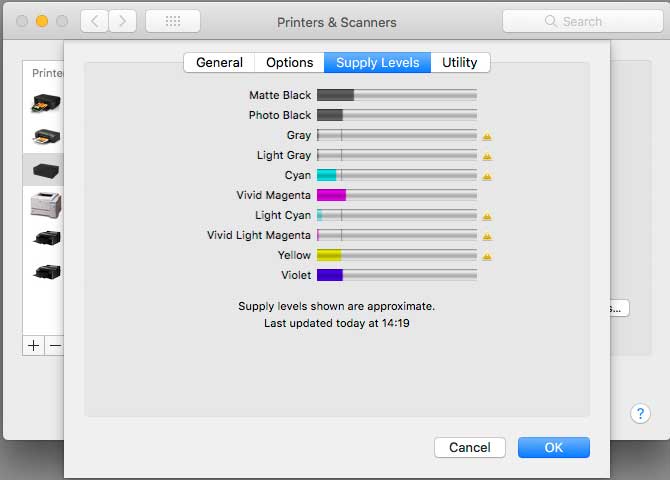
Task: Click the forward navigation arrow
Action: (122, 21)
